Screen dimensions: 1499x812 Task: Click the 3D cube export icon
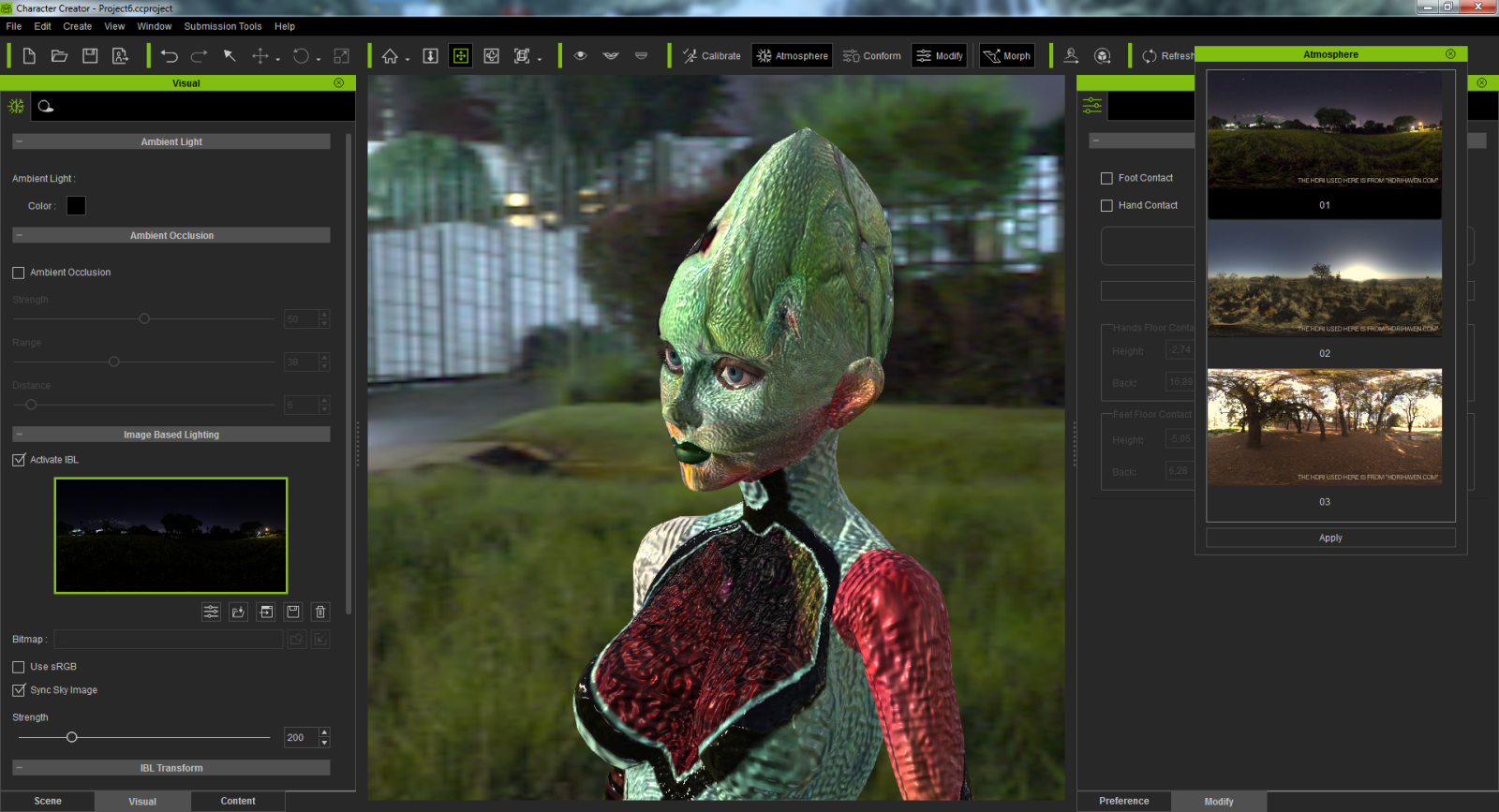[1103, 56]
